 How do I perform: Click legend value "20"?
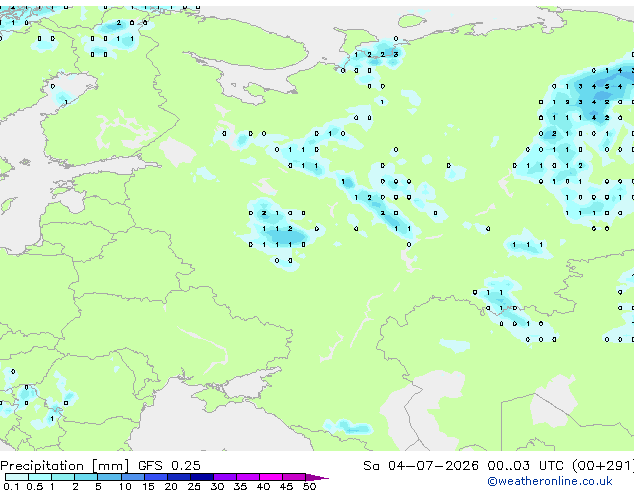[171, 486]
